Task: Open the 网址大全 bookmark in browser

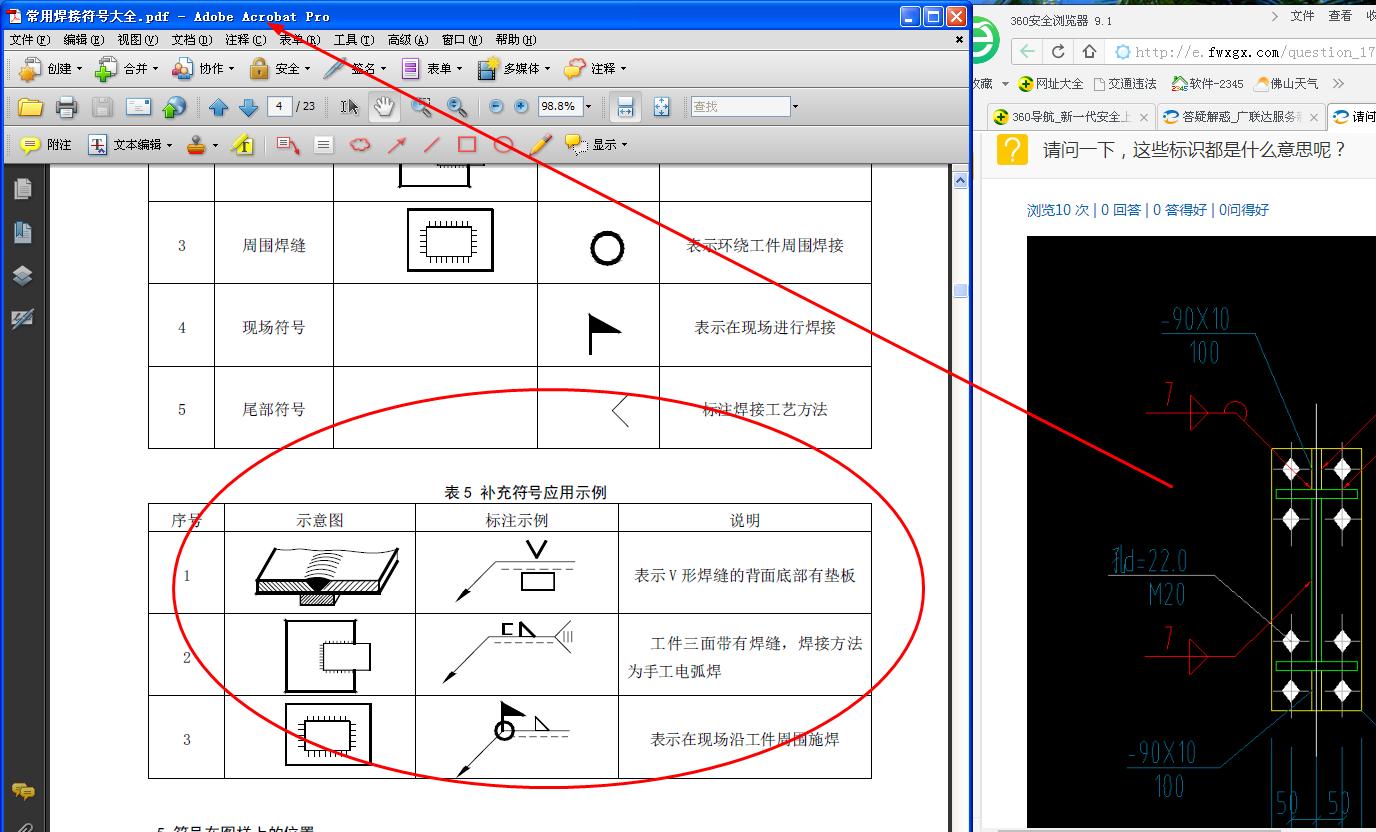Action: pyautogui.click(x=1051, y=84)
